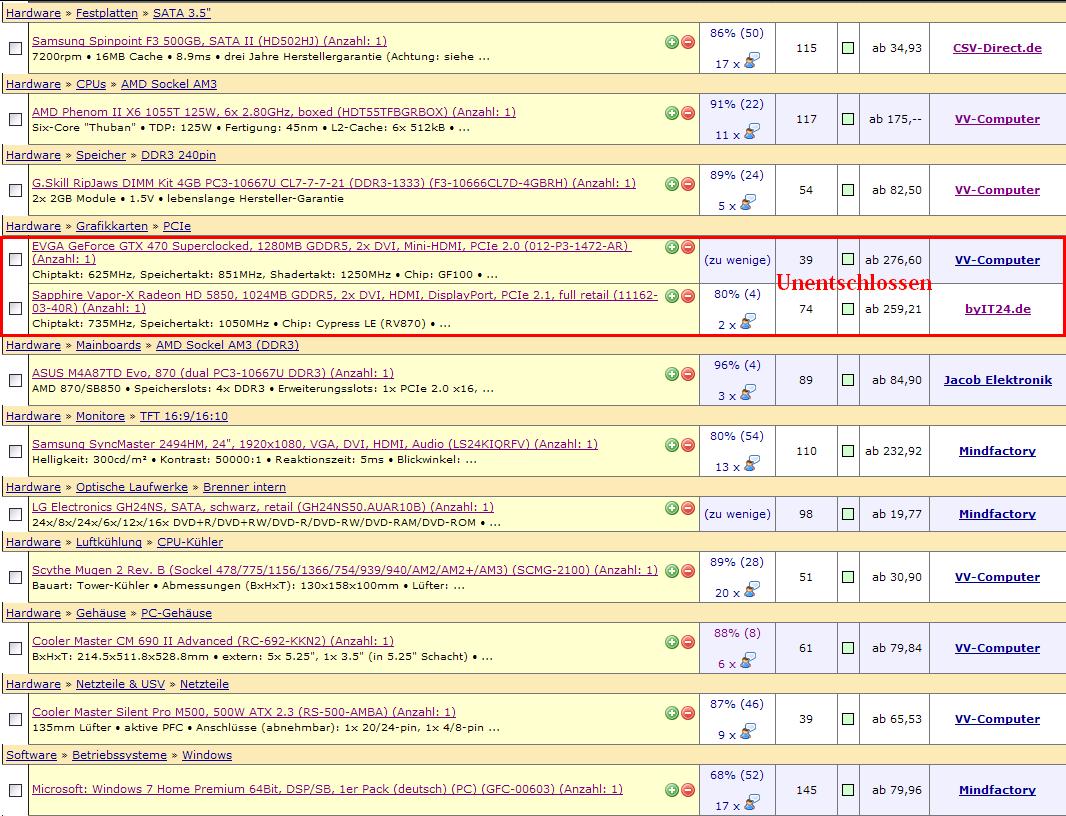
Task: Tick left checkbox for AMD Phenom II X6 row
Action: tap(15, 119)
